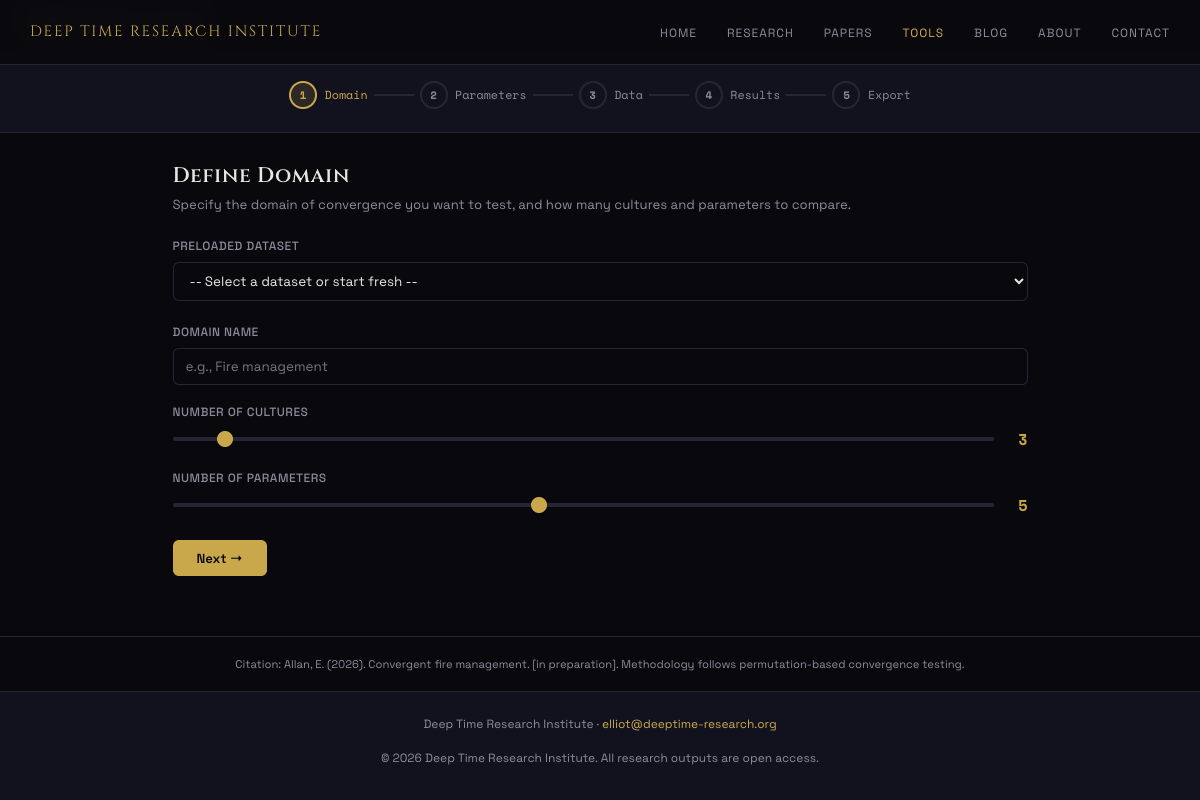This screenshot has width=1200, height=800.
Task: Select the Export step label
Action: click(889, 95)
